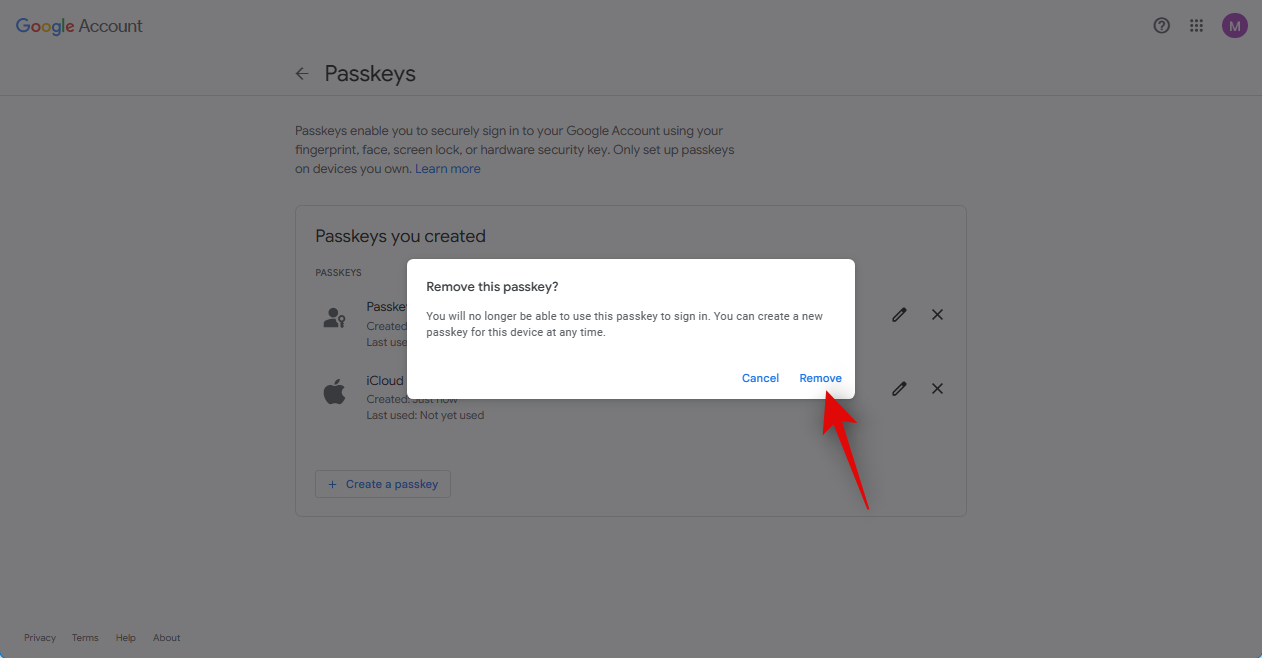Click the purple M account avatar

tap(1234, 26)
